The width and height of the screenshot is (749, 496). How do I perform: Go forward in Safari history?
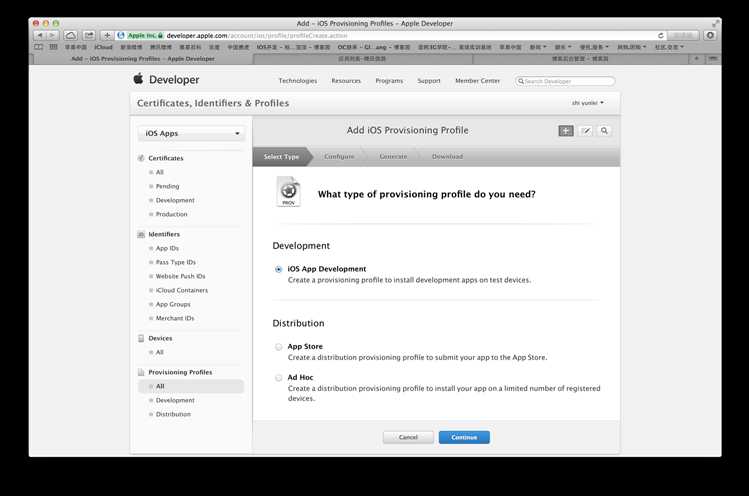point(53,35)
